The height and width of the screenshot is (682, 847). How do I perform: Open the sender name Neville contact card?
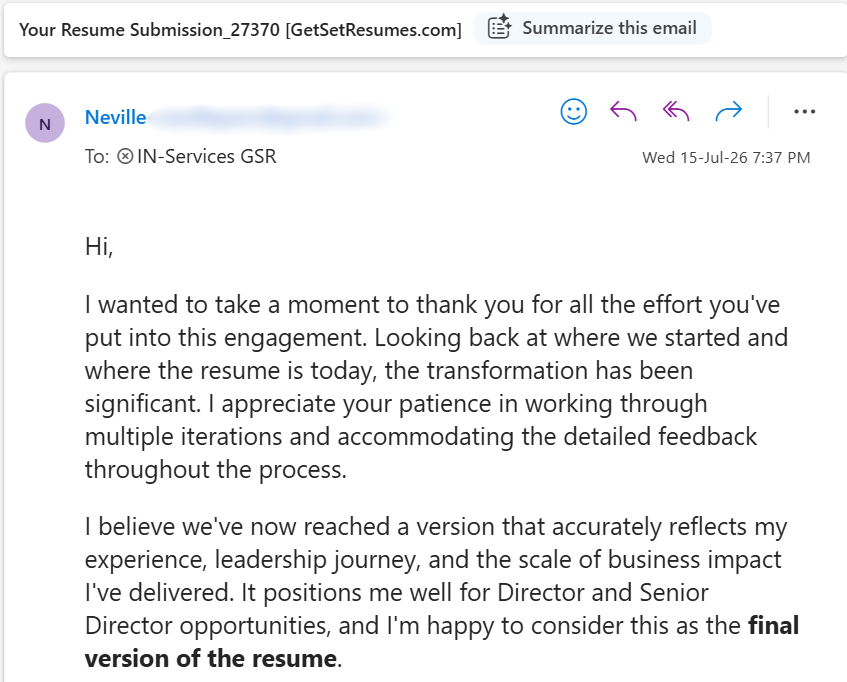[x=116, y=117]
